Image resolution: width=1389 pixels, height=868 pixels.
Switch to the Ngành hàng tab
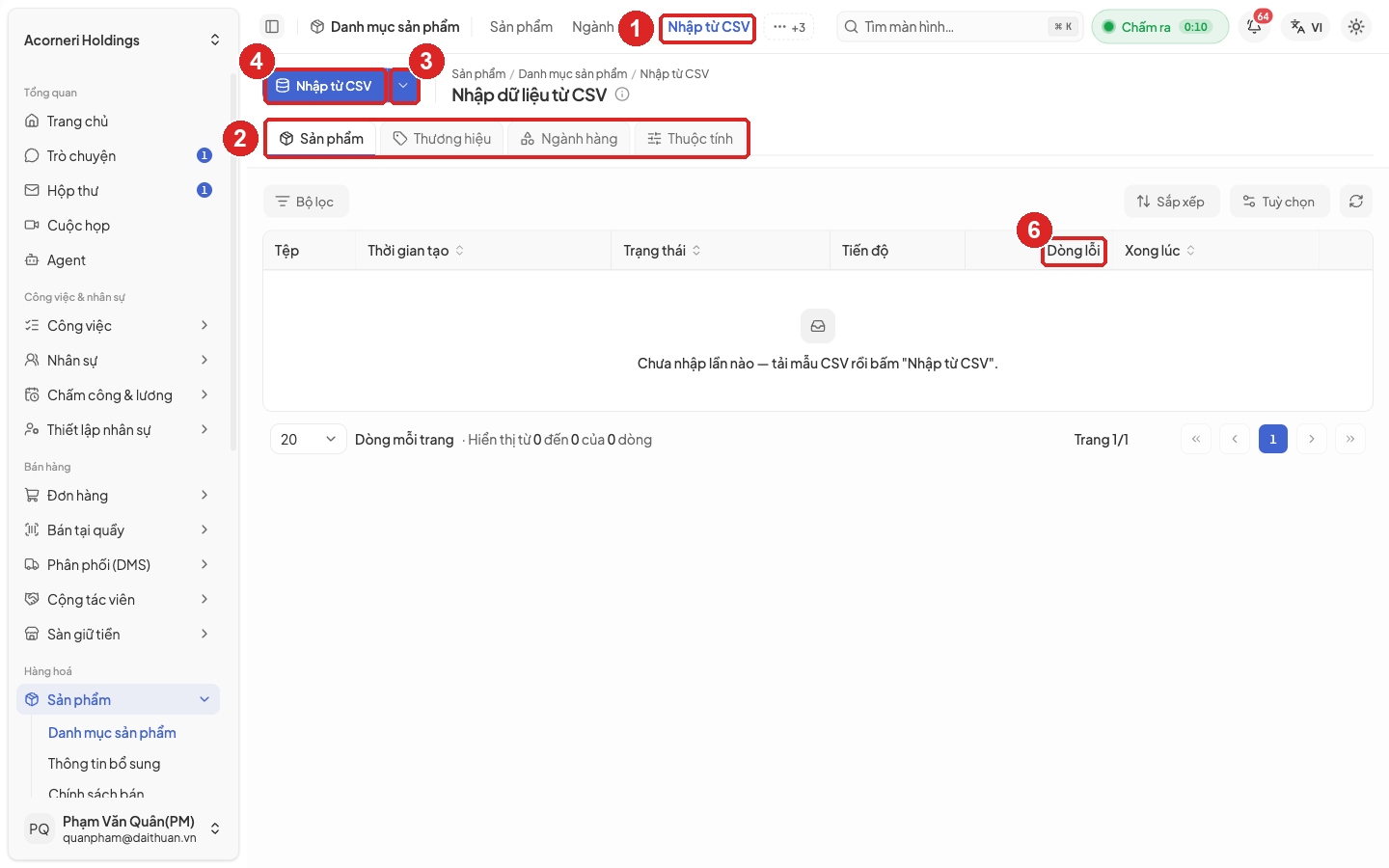pos(569,139)
